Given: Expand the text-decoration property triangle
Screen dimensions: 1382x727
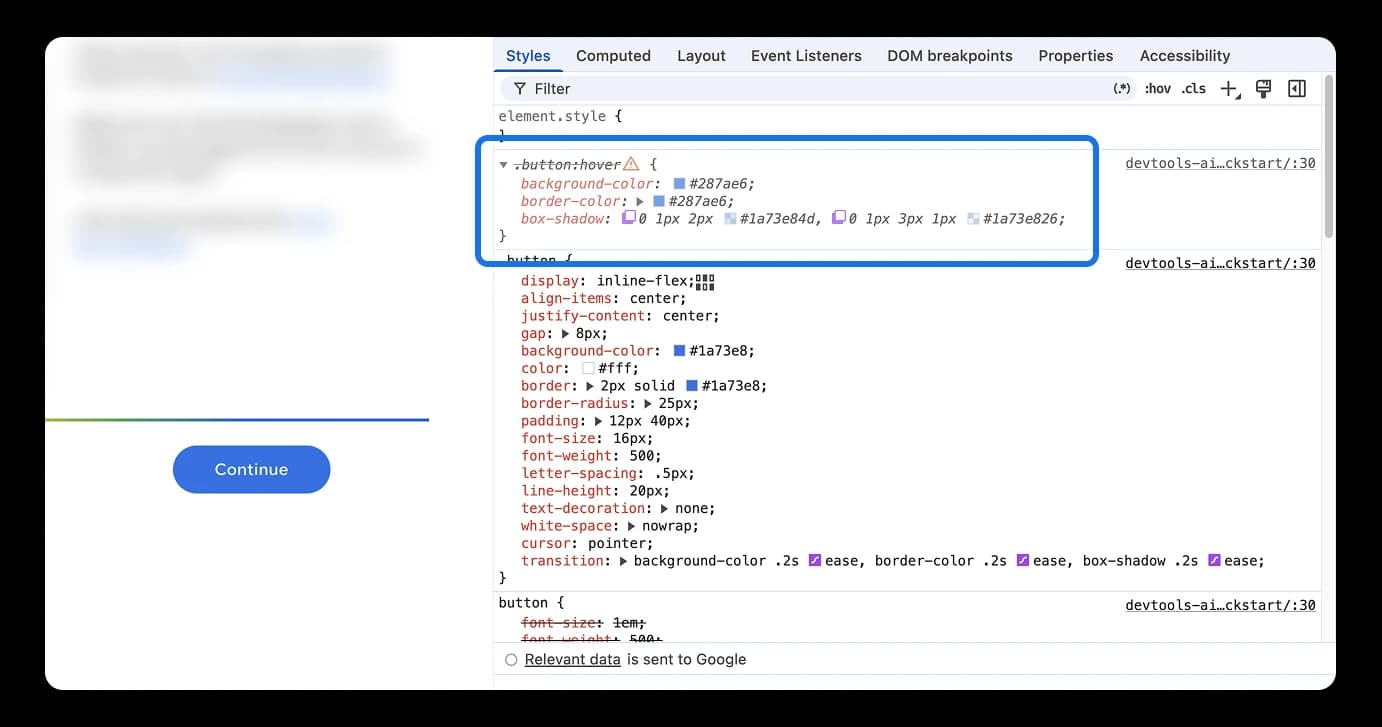Looking at the screenshot, I should (x=665, y=509).
